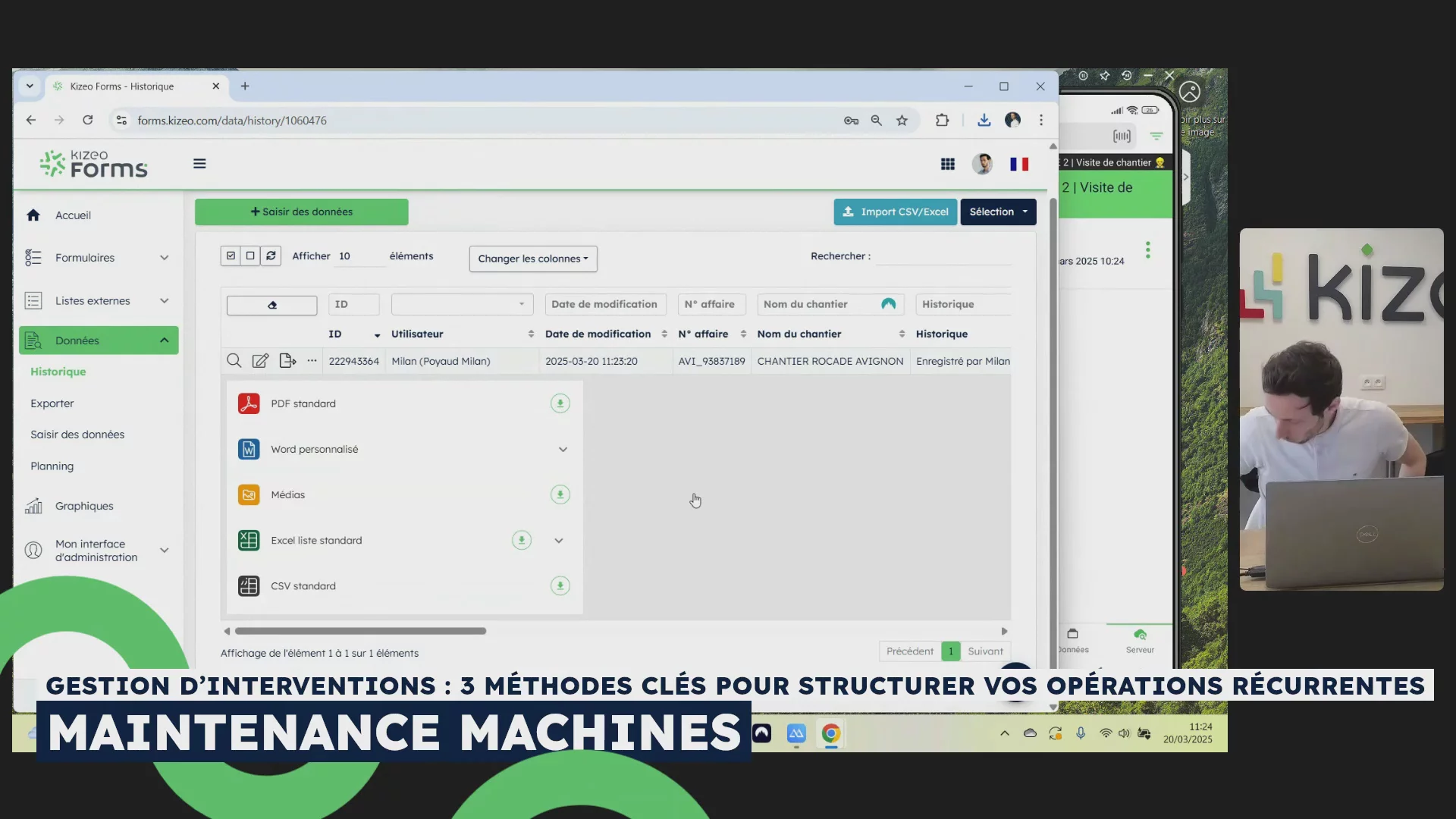Click the green Excel liste standard icon
The height and width of the screenshot is (819, 1456).
[x=249, y=540]
